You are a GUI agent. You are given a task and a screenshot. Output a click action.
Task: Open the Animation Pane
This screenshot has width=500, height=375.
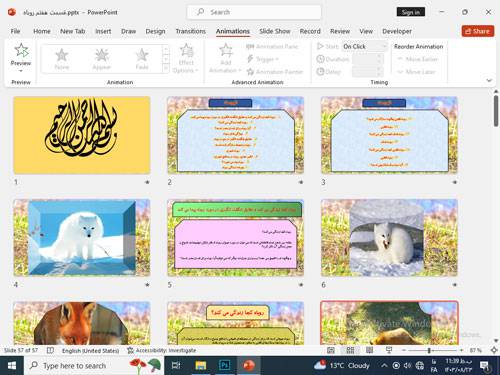click(272, 47)
